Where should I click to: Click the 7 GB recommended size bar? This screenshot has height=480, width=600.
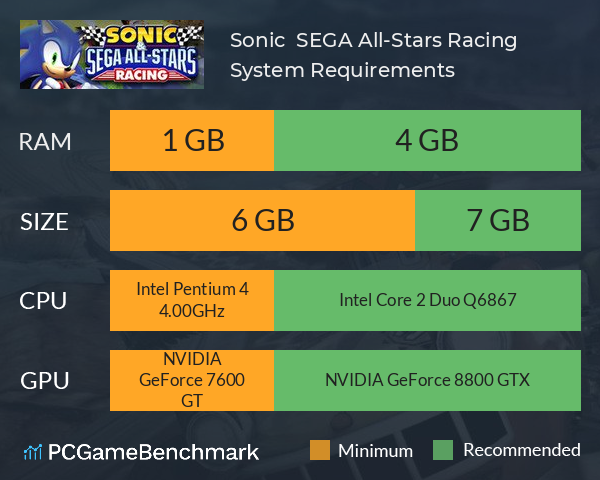click(x=498, y=220)
